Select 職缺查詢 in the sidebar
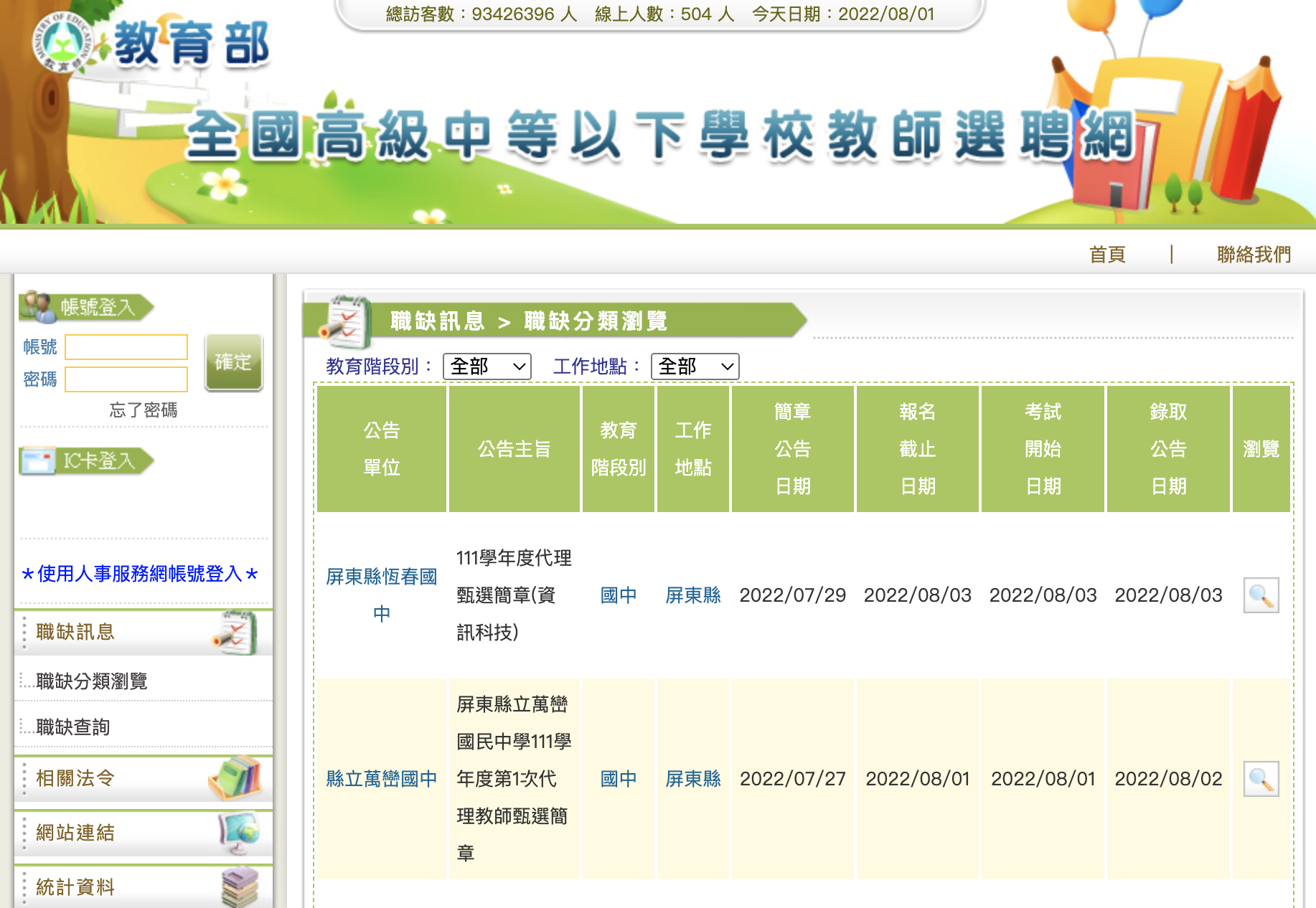Image resolution: width=1316 pixels, height=908 pixels. [73, 727]
